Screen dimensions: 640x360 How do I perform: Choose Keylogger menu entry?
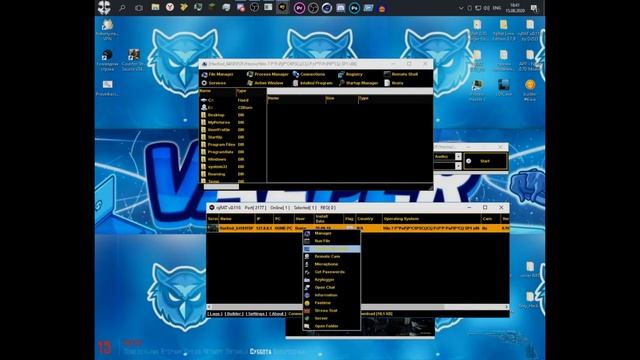click(331, 280)
